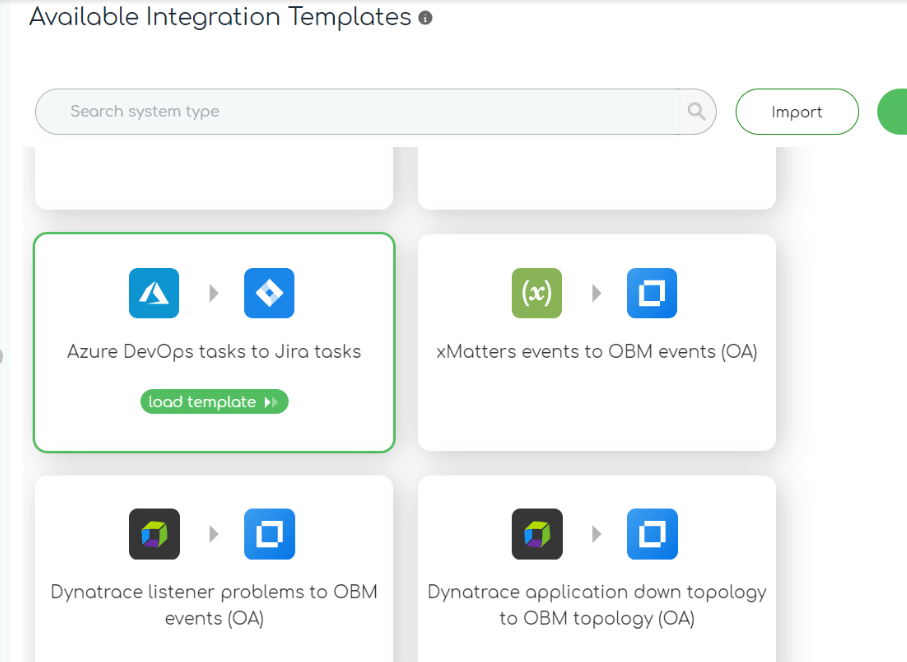Click the Azure DevOps icon

154,293
